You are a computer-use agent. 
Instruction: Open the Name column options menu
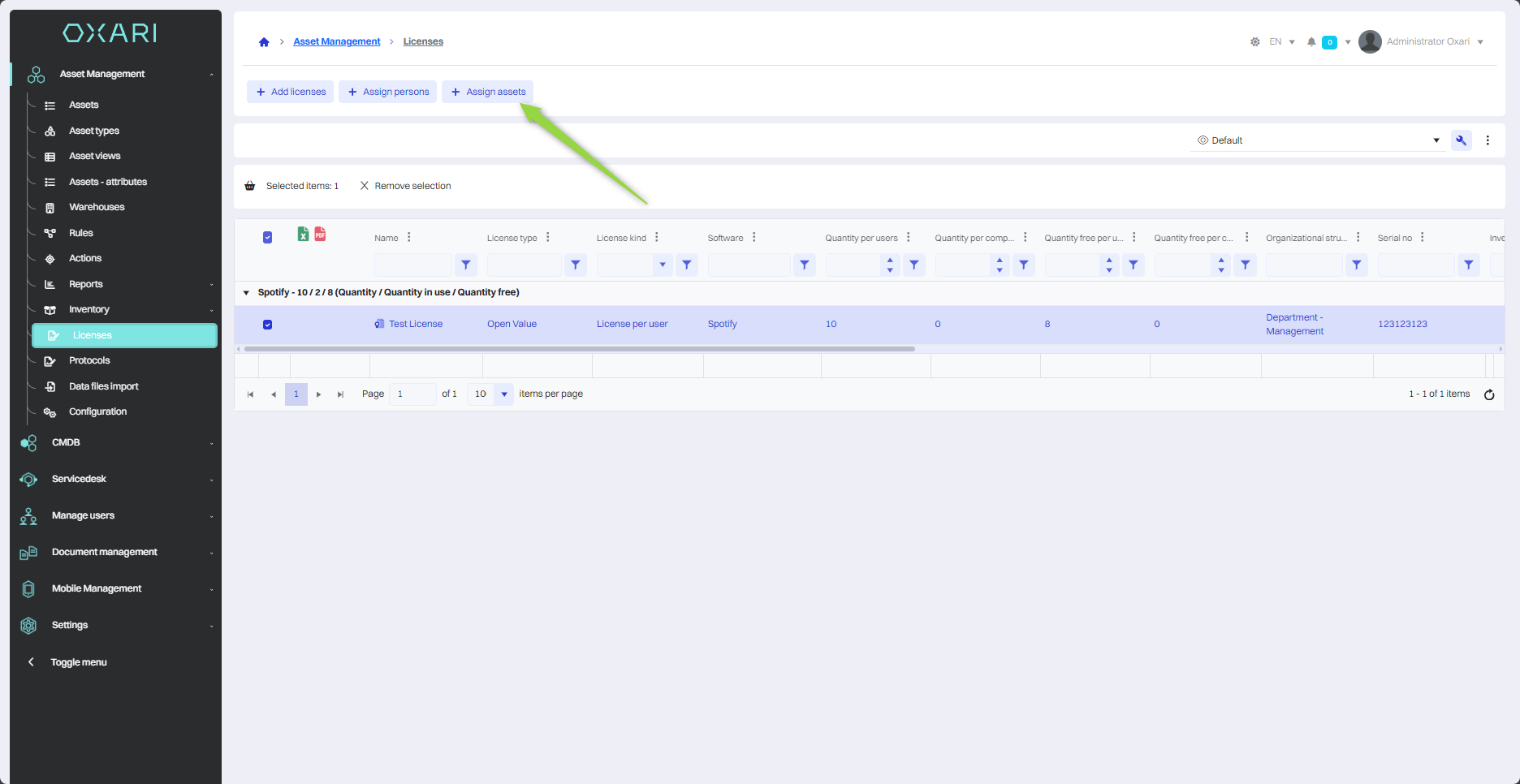[x=409, y=238]
